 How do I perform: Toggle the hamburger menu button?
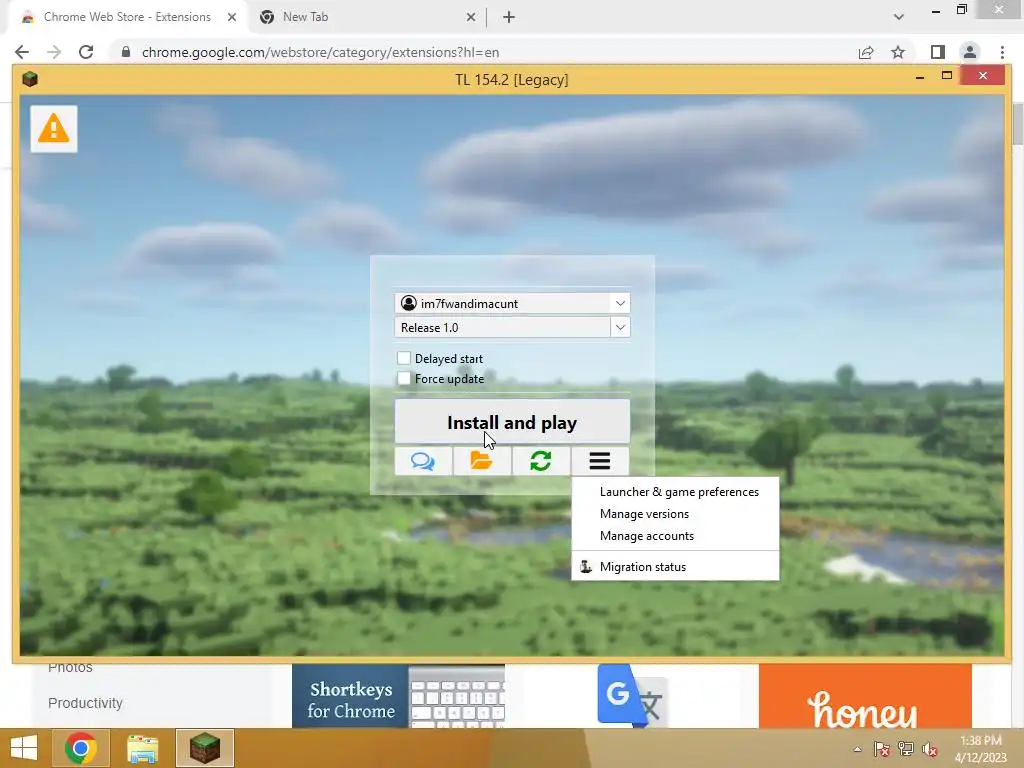(x=600, y=461)
